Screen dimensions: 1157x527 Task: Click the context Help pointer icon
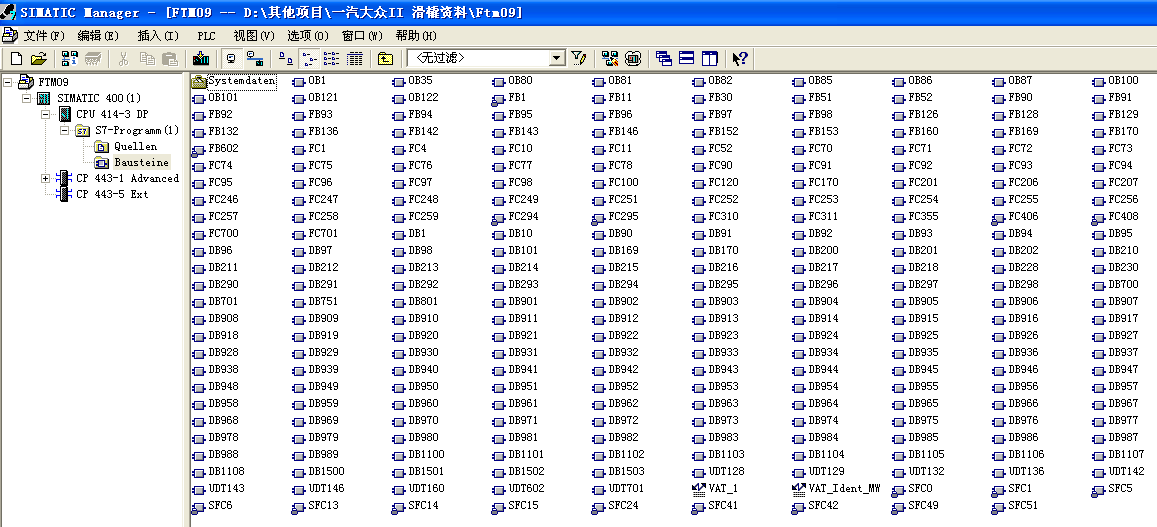click(740, 59)
